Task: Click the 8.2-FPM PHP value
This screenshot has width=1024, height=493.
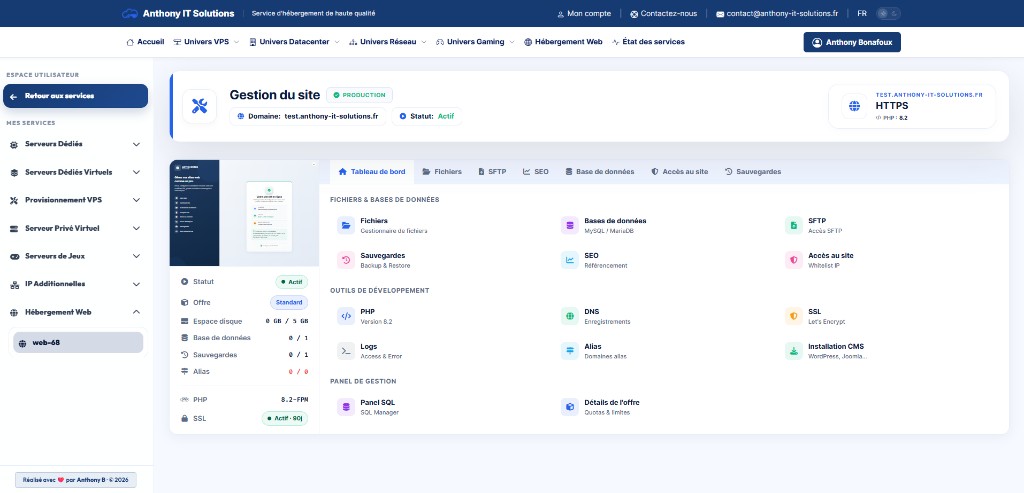Action: point(295,400)
